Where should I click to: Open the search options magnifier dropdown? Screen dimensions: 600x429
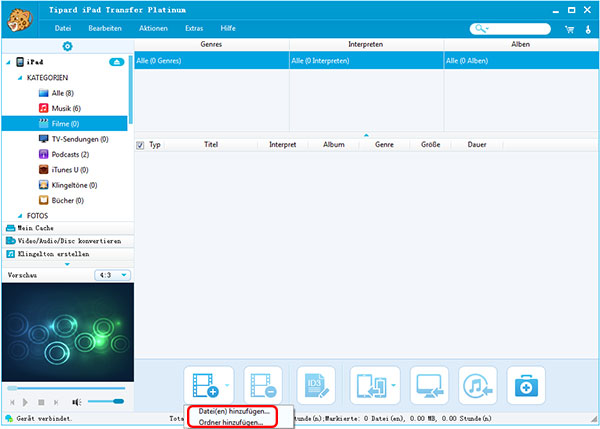pyautogui.click(x=481, y=29)
